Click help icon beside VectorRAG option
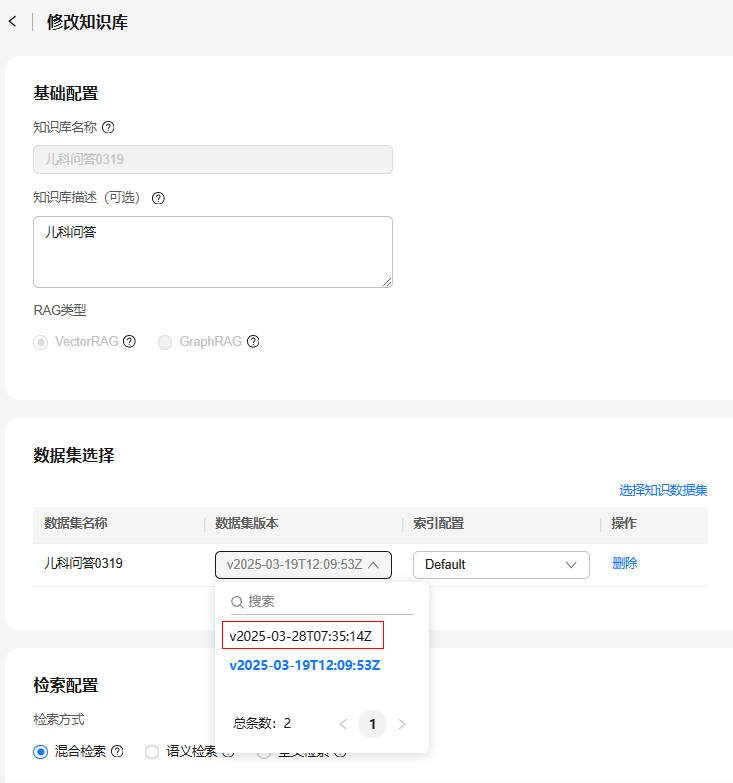 coord(129,342)
